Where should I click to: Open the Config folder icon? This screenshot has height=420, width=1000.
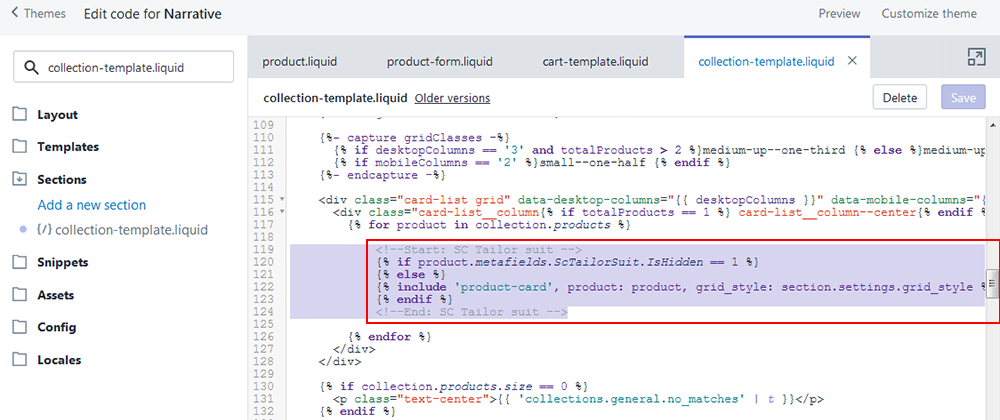click(x=20, y=328)
